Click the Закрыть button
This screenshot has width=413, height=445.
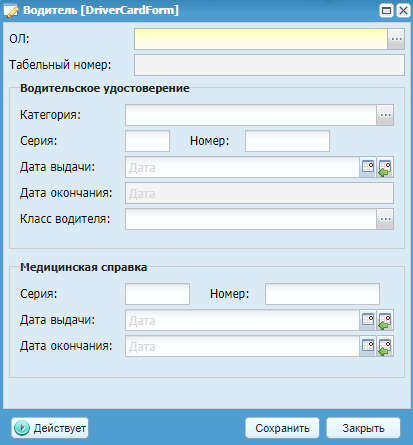pyautogui.click(x=363, y=428)
